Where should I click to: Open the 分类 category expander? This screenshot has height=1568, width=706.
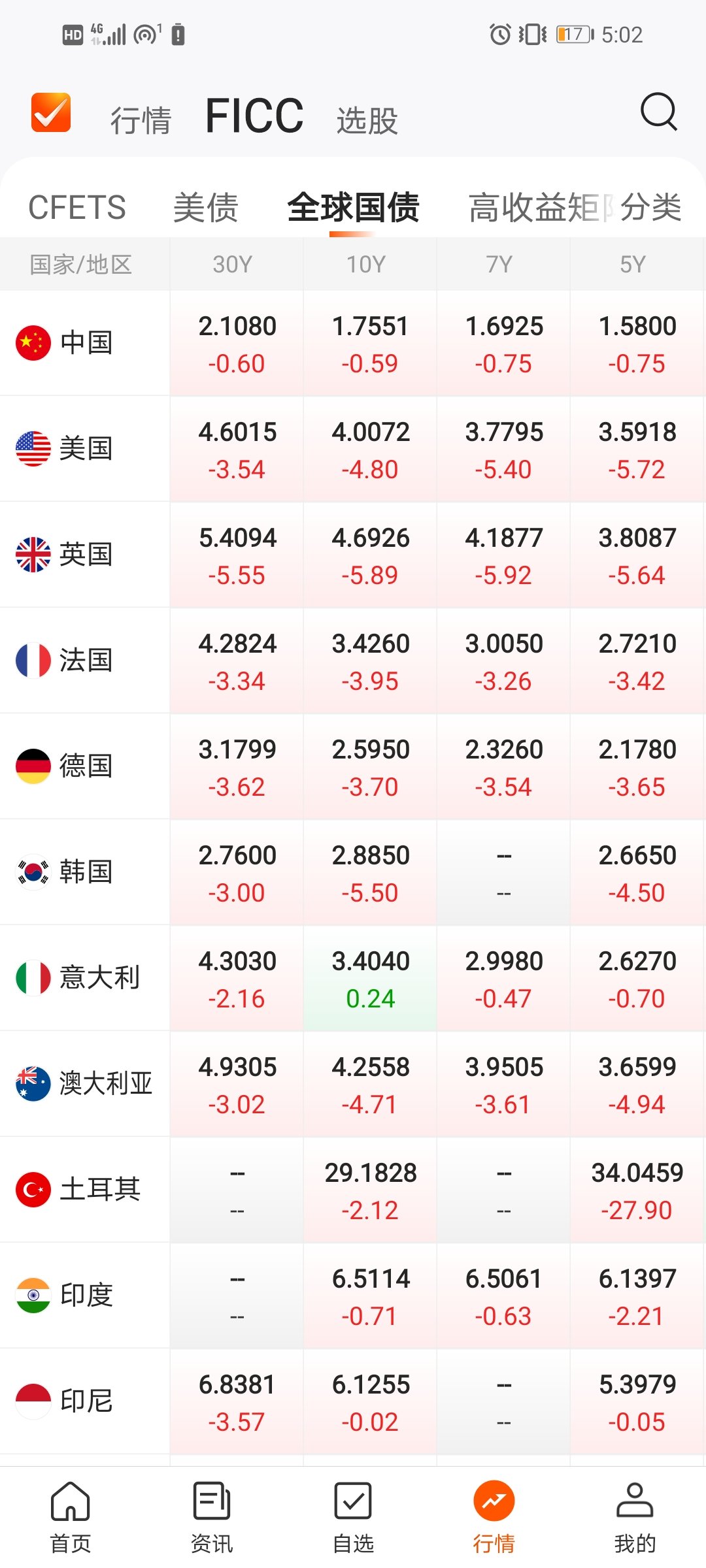tap(651, 208)
